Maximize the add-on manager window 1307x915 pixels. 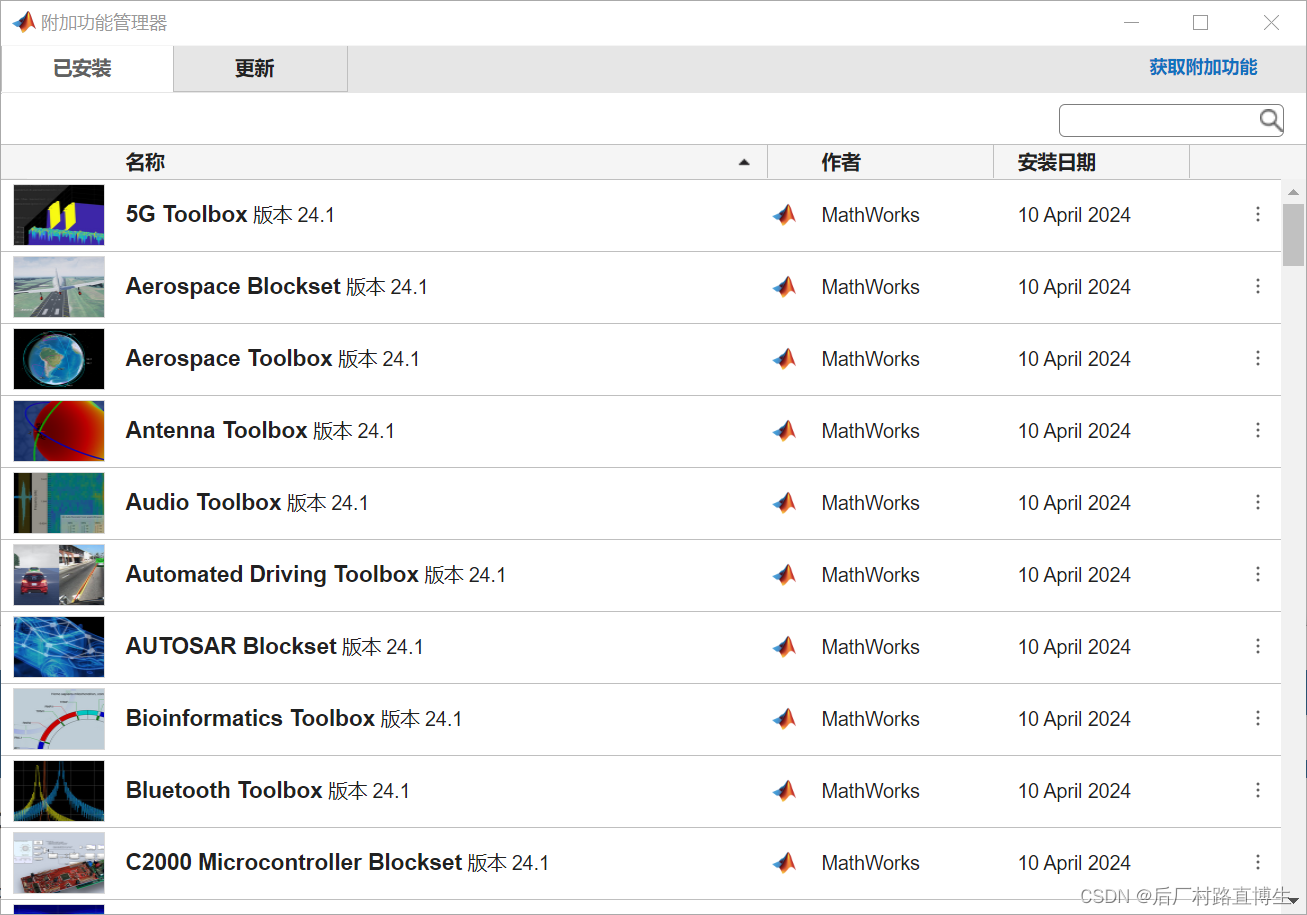click(1201, 22)
